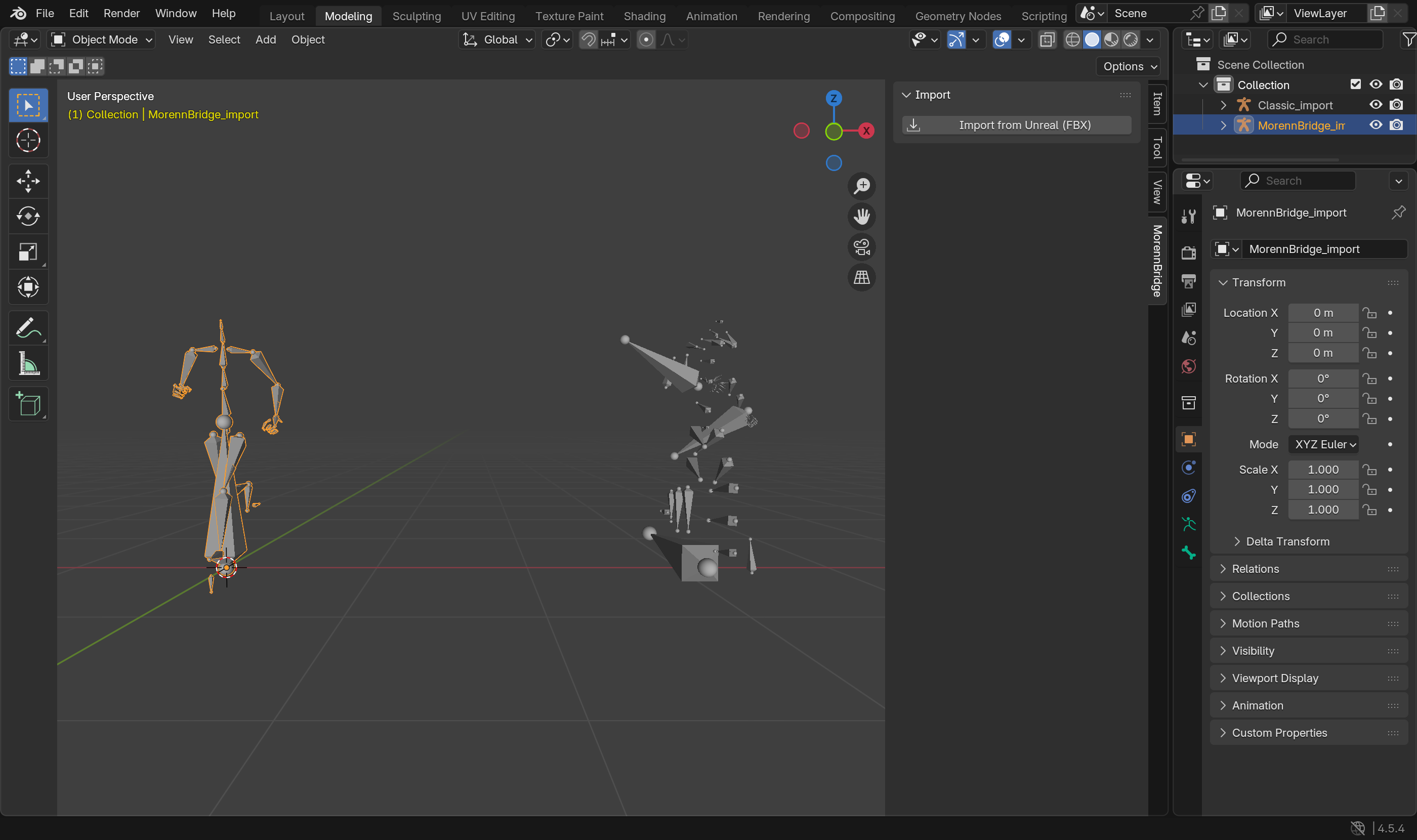The image size is (1417, 840).
Task: Open the Options dropdown in viewport header
Action: pos(1129,66)
